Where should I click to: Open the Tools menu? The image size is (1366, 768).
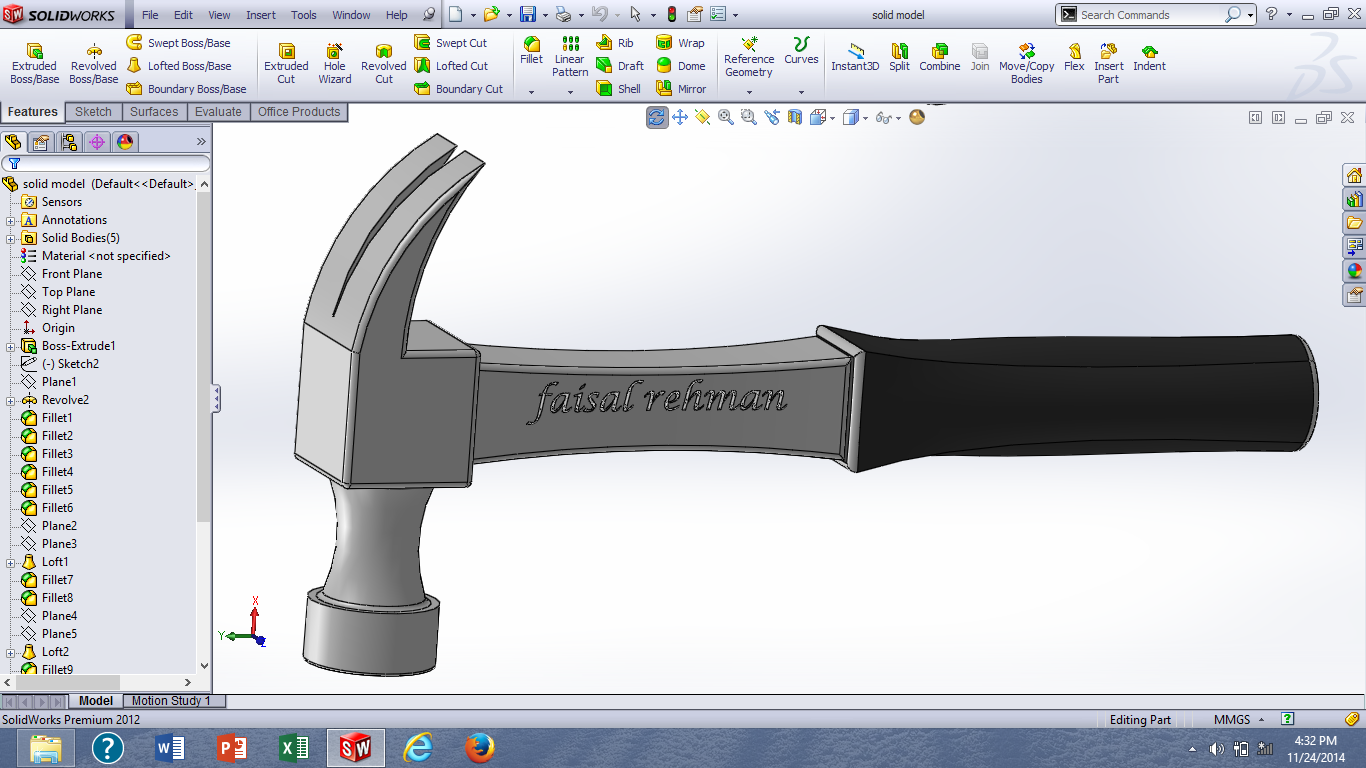[304, 15]
